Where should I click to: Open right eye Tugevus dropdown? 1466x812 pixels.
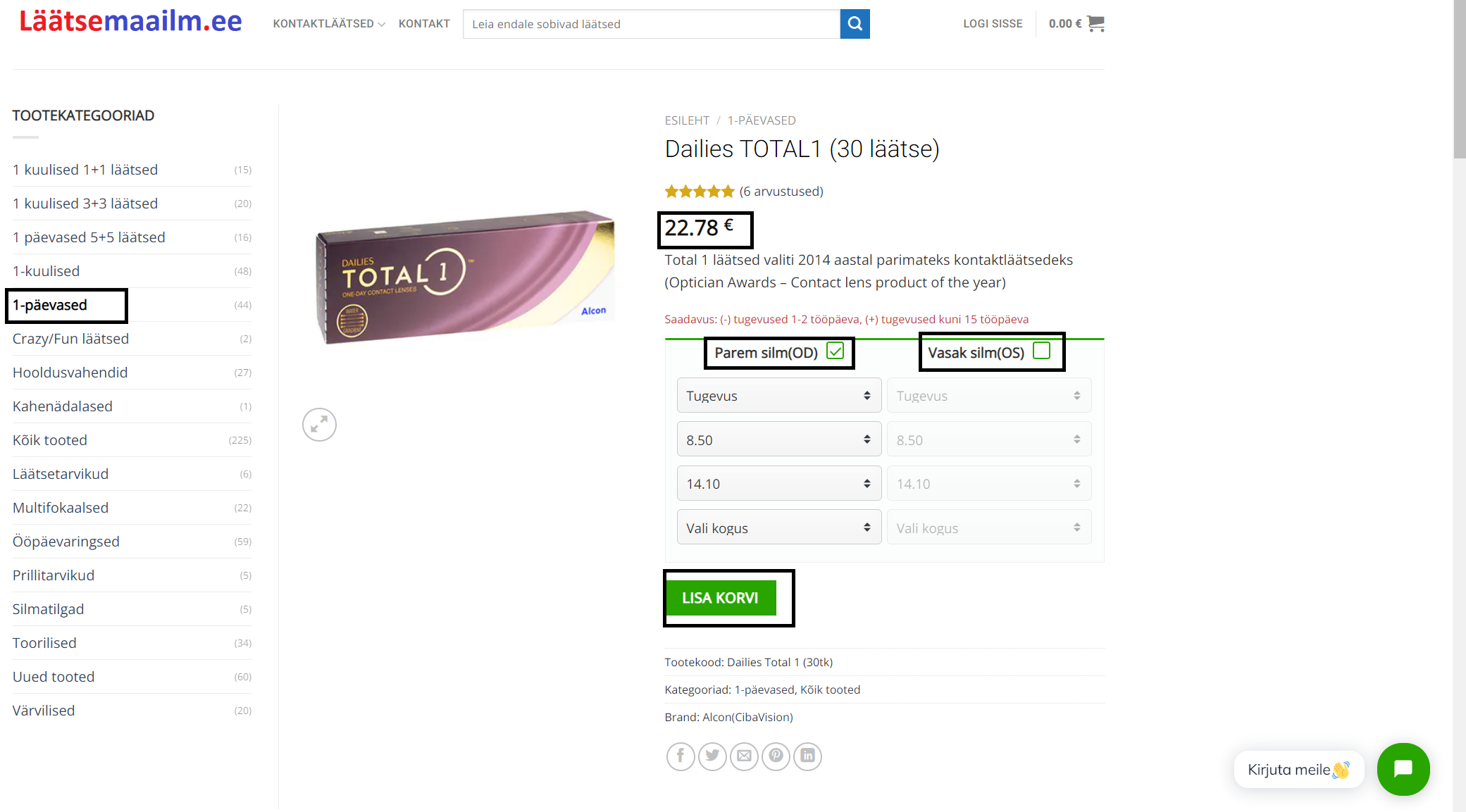[779, 396]
